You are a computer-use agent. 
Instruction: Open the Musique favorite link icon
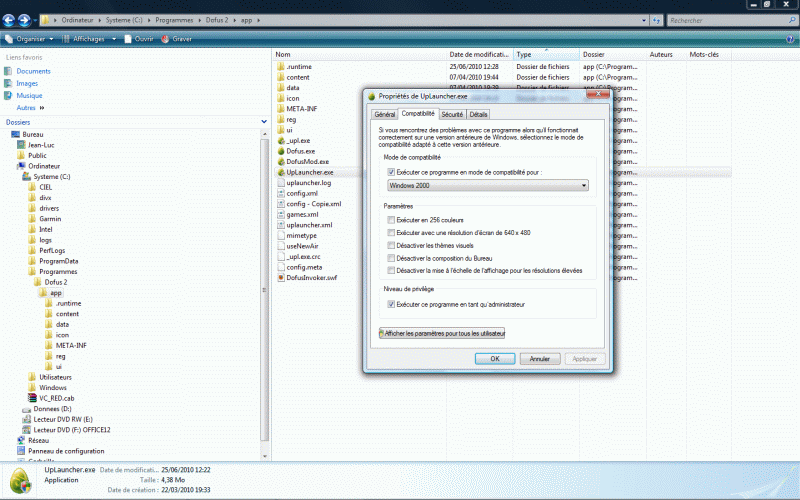pos(8,95)
